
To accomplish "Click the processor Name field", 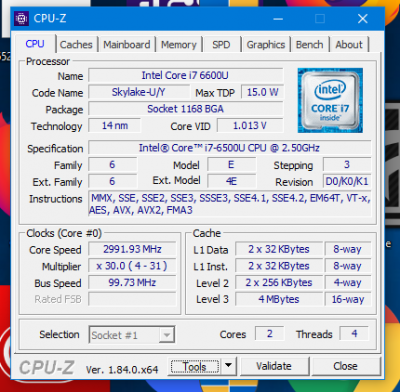I will point(185,75).
